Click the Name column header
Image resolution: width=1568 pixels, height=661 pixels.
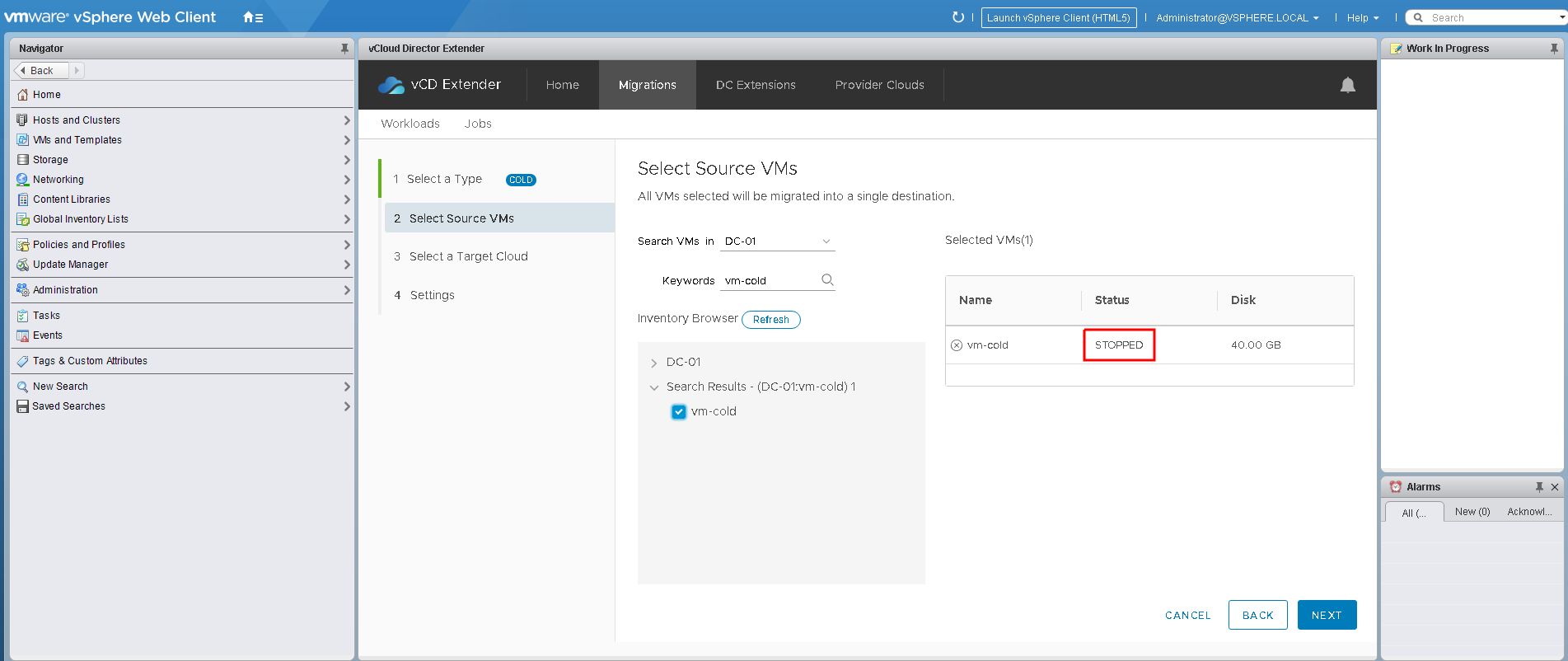pos(976,301)
